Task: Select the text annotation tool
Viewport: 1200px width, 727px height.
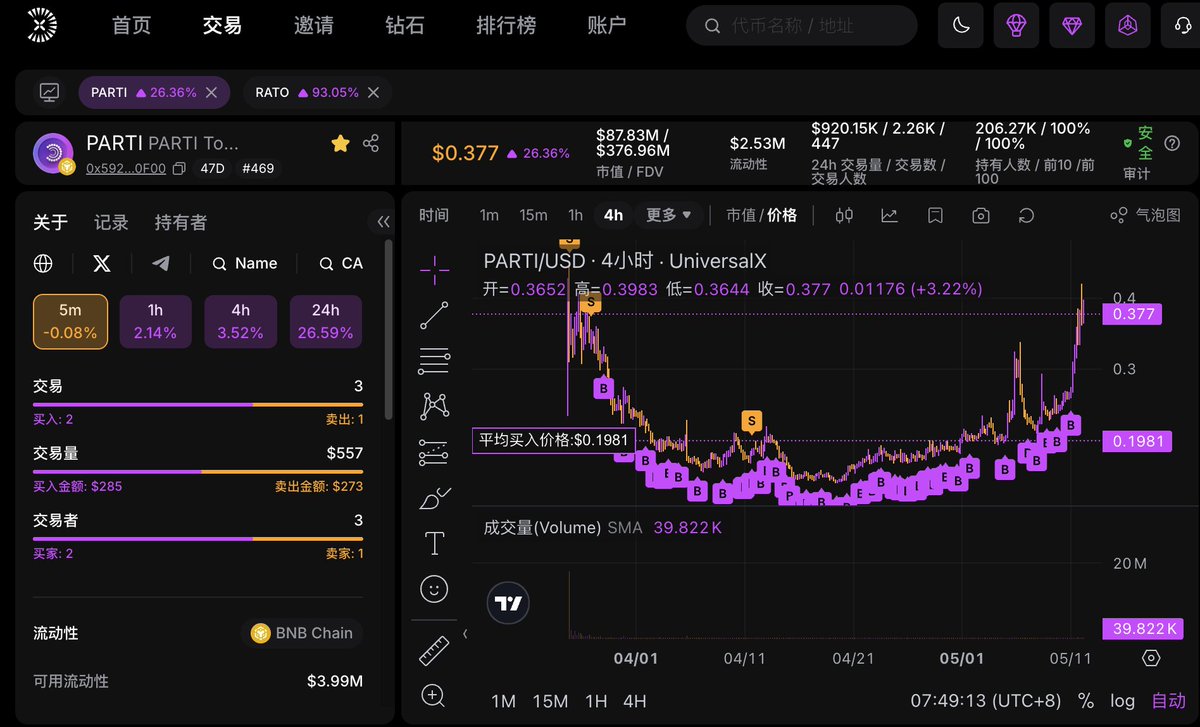Action: 434,543
